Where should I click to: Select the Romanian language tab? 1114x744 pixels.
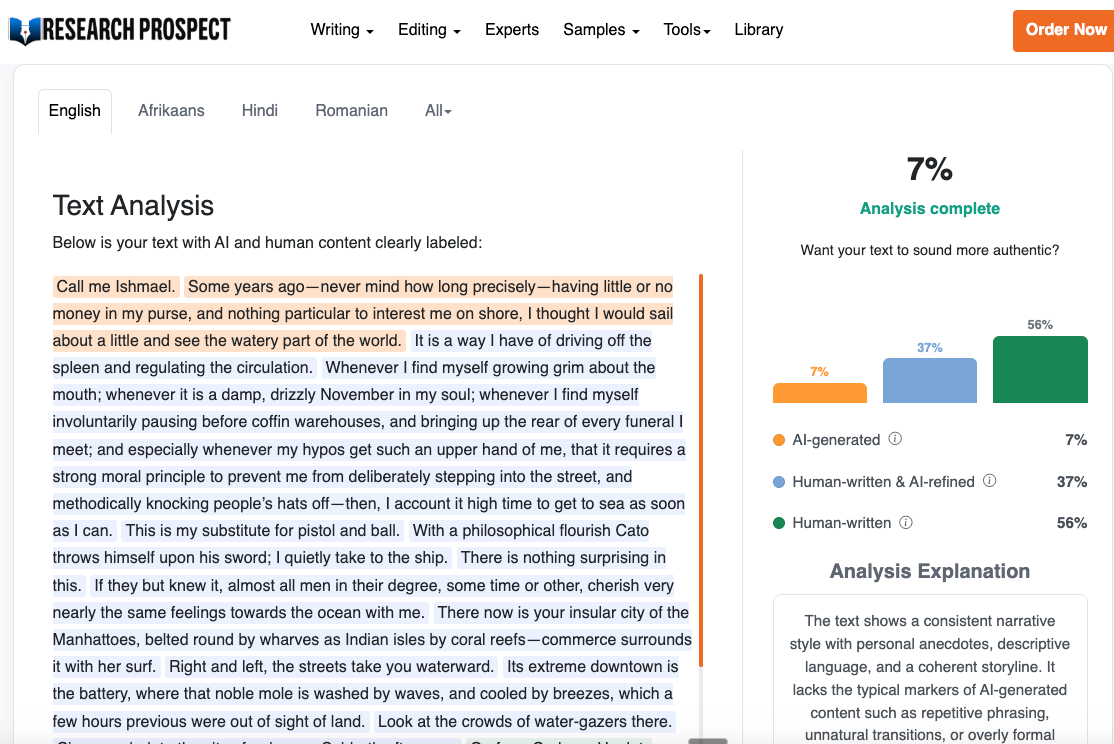click(352, 111)
